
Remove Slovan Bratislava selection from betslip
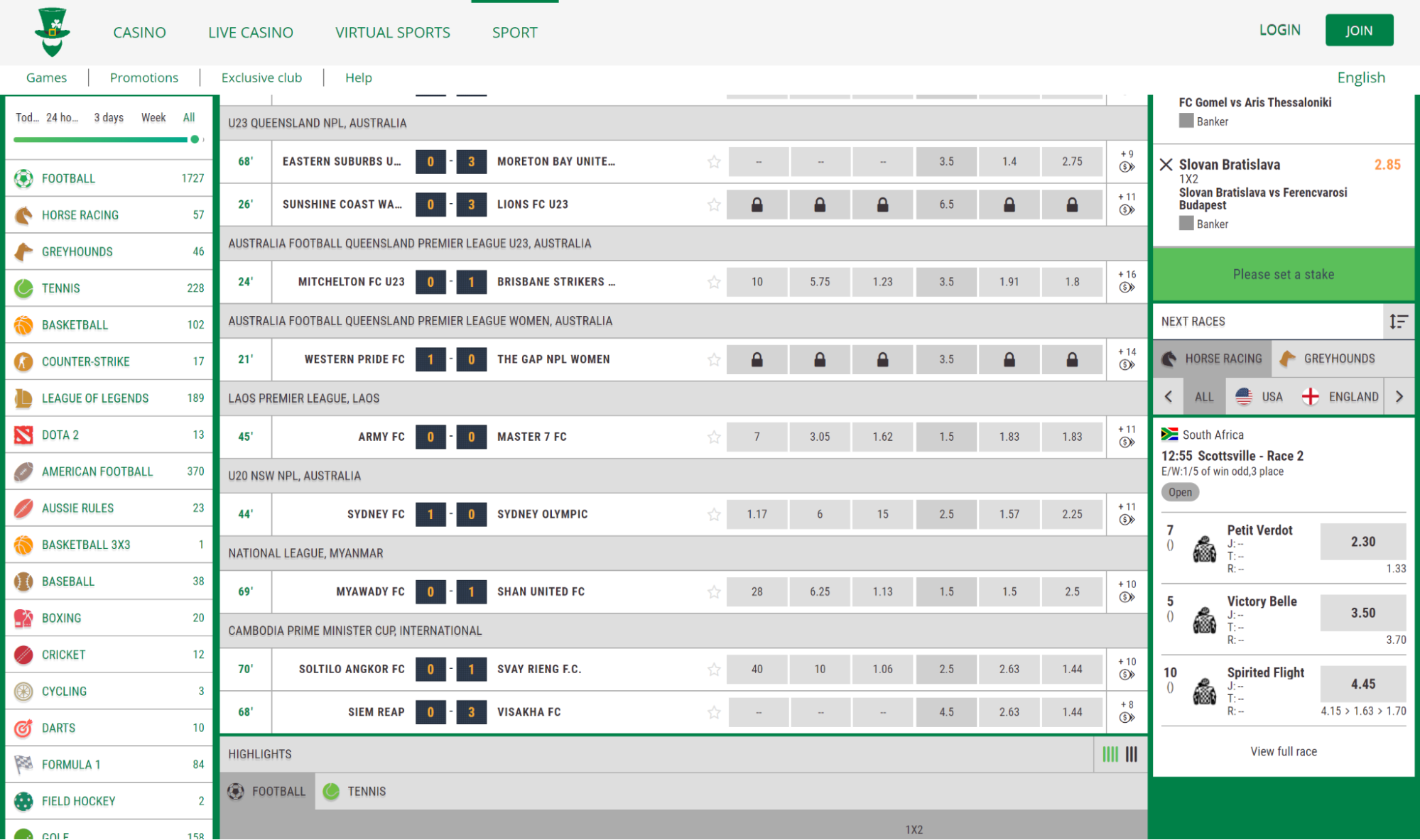(x=1166, y=165)
